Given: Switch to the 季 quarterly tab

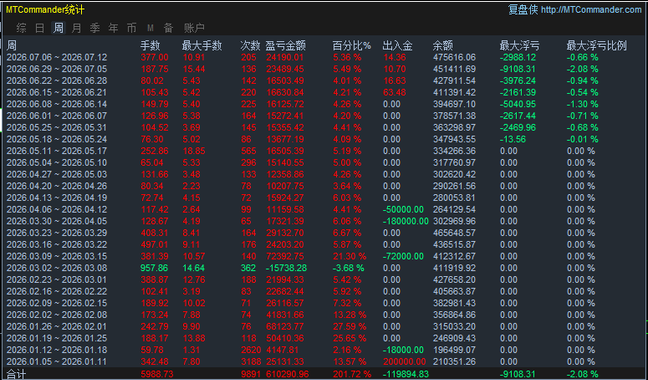Looking at the screenshot, I should 95,28.
